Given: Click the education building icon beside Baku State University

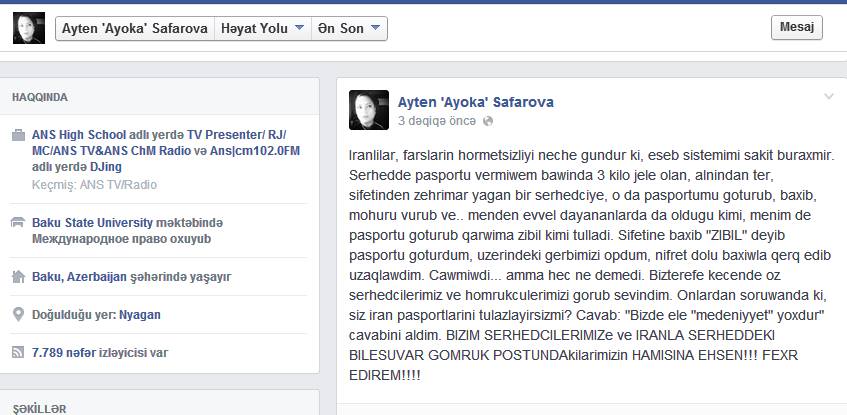Looking at the screenshot, I should pyautogui.click(x=18, y=222).
